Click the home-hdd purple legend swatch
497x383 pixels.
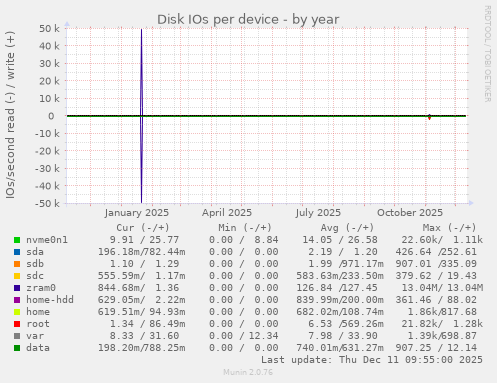[x=17, y=300]
